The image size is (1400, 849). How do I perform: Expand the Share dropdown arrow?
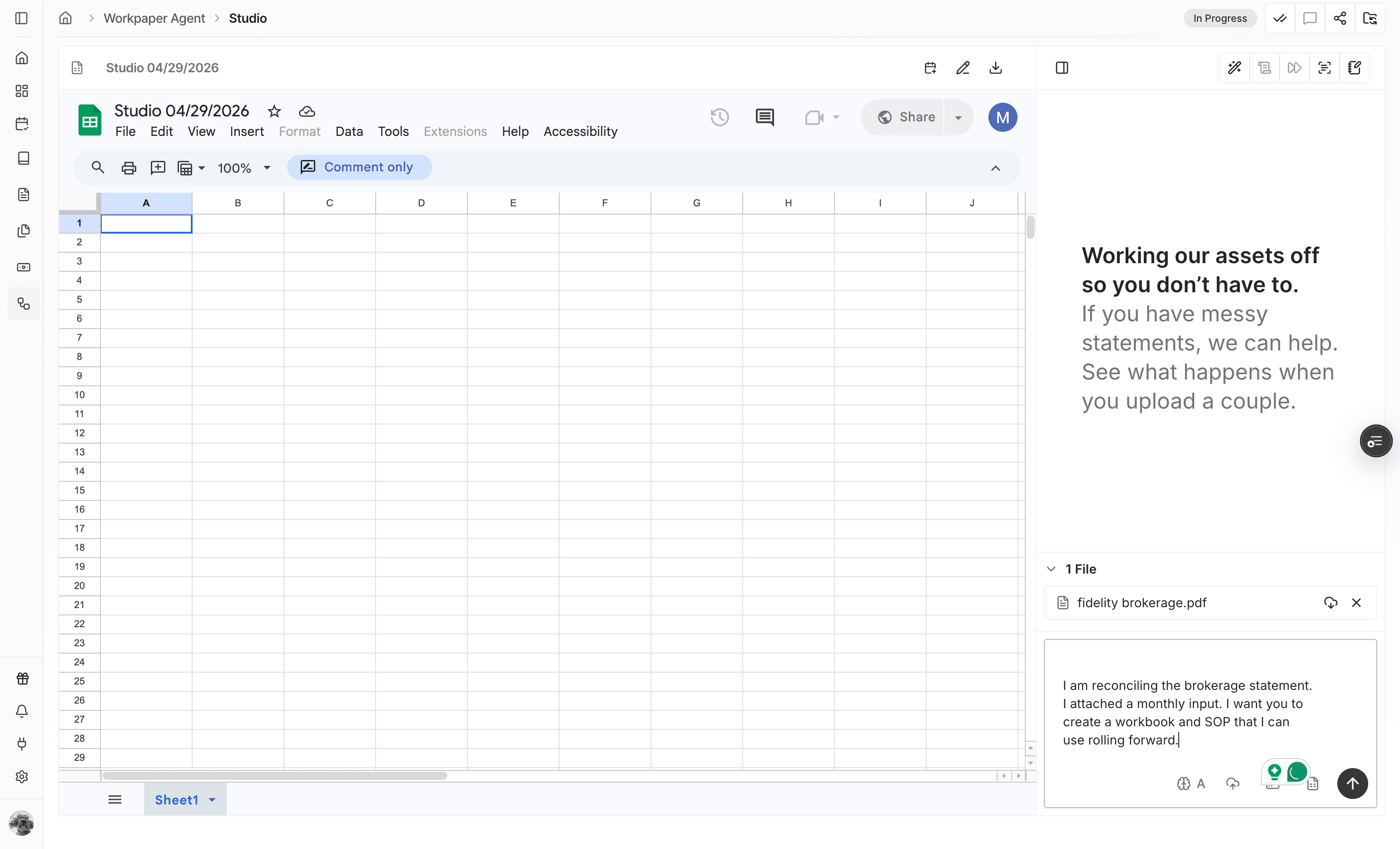(958, 117)
